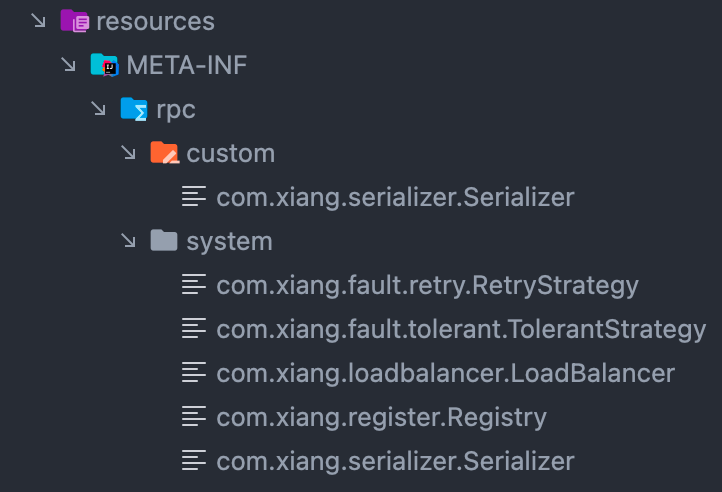Select com.xiang.fault.tolerant.TolerantStrategy file

pyautogui.click(x=461, y=329)
